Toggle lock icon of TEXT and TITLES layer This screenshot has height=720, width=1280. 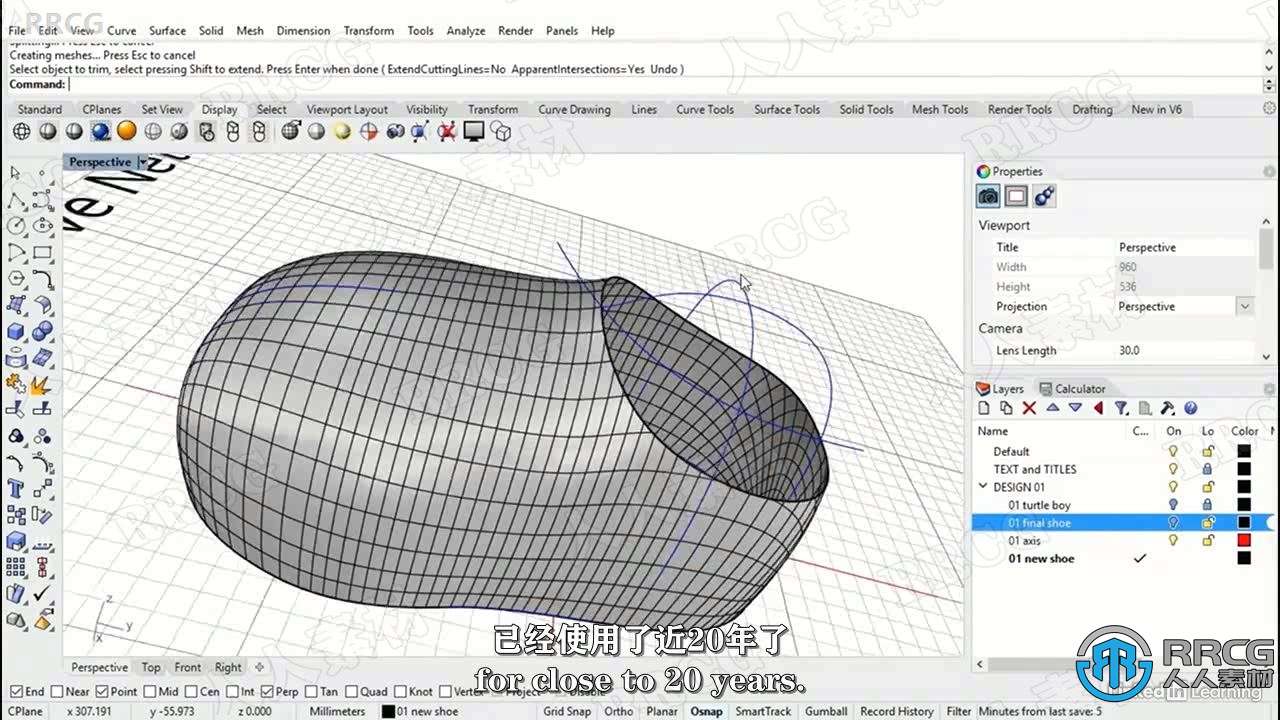[1207, 469]
